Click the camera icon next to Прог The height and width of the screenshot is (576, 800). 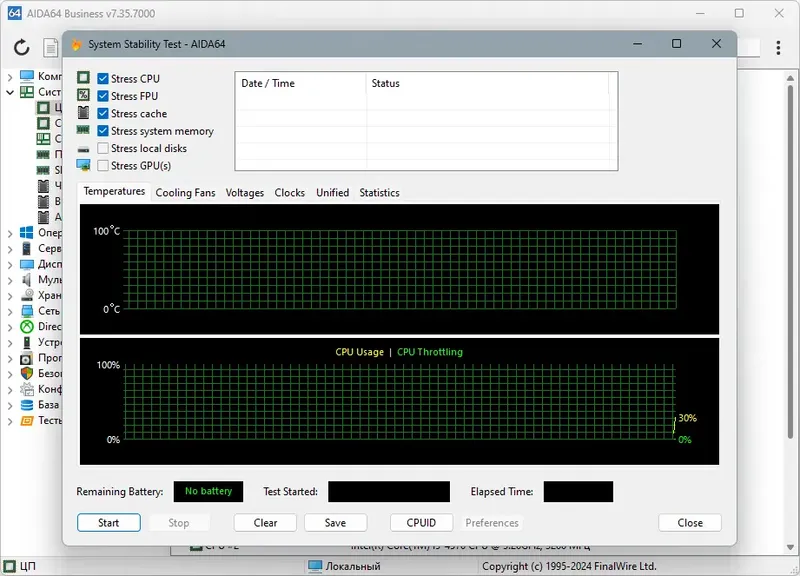27,358
